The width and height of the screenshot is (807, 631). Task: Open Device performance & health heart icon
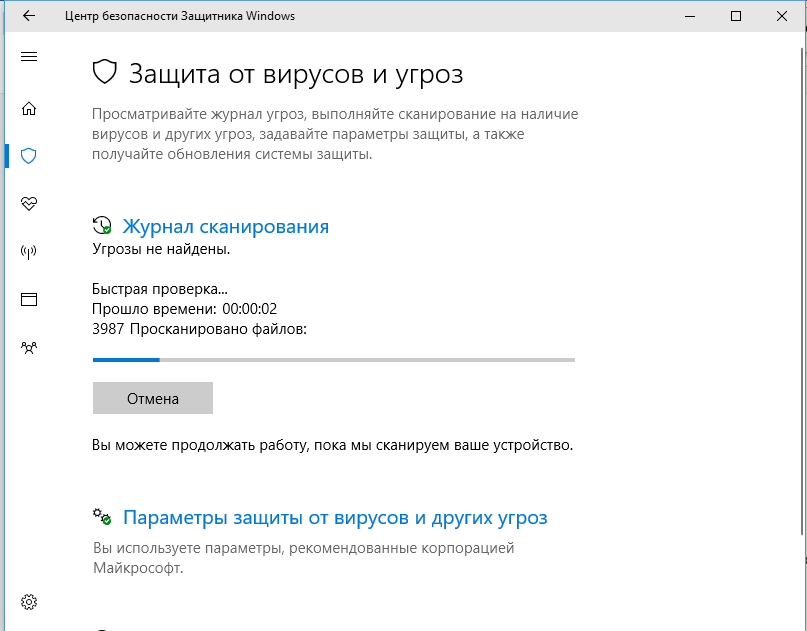coord(29,203)
